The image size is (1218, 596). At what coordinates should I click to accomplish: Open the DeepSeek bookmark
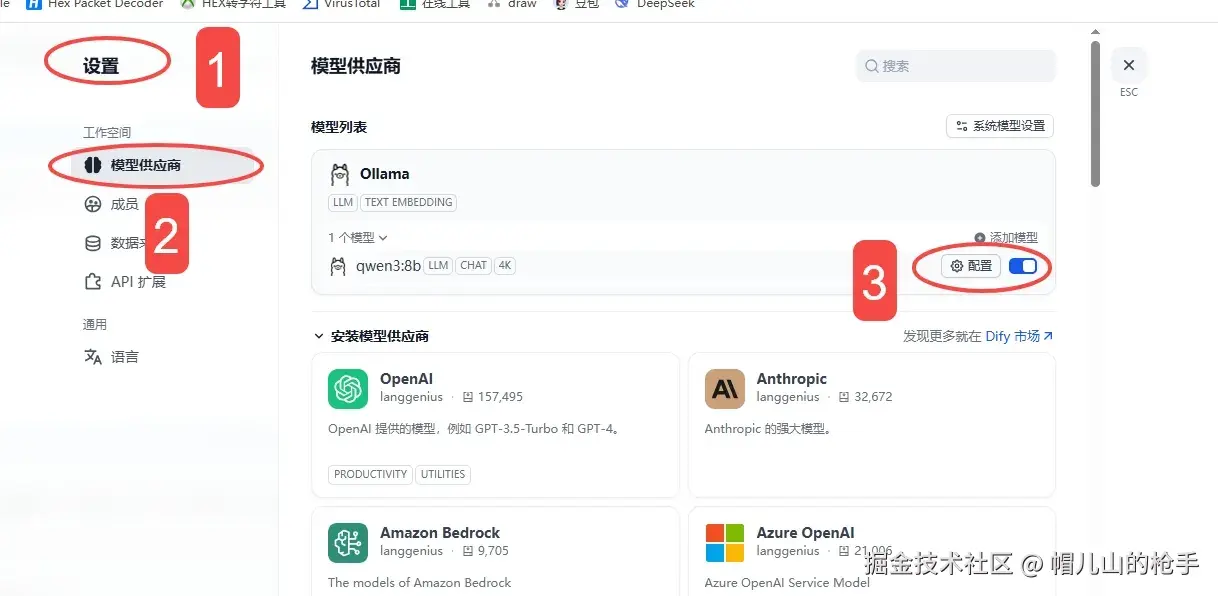pos(654,4)
